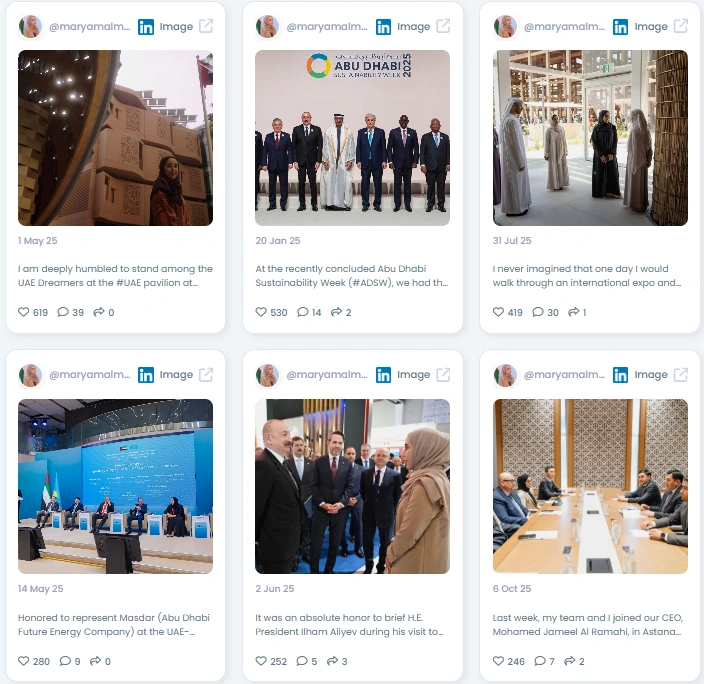
Task: Click @maryamalm handle on 31 Jul 25 post
Action: [x=564, y=26]
